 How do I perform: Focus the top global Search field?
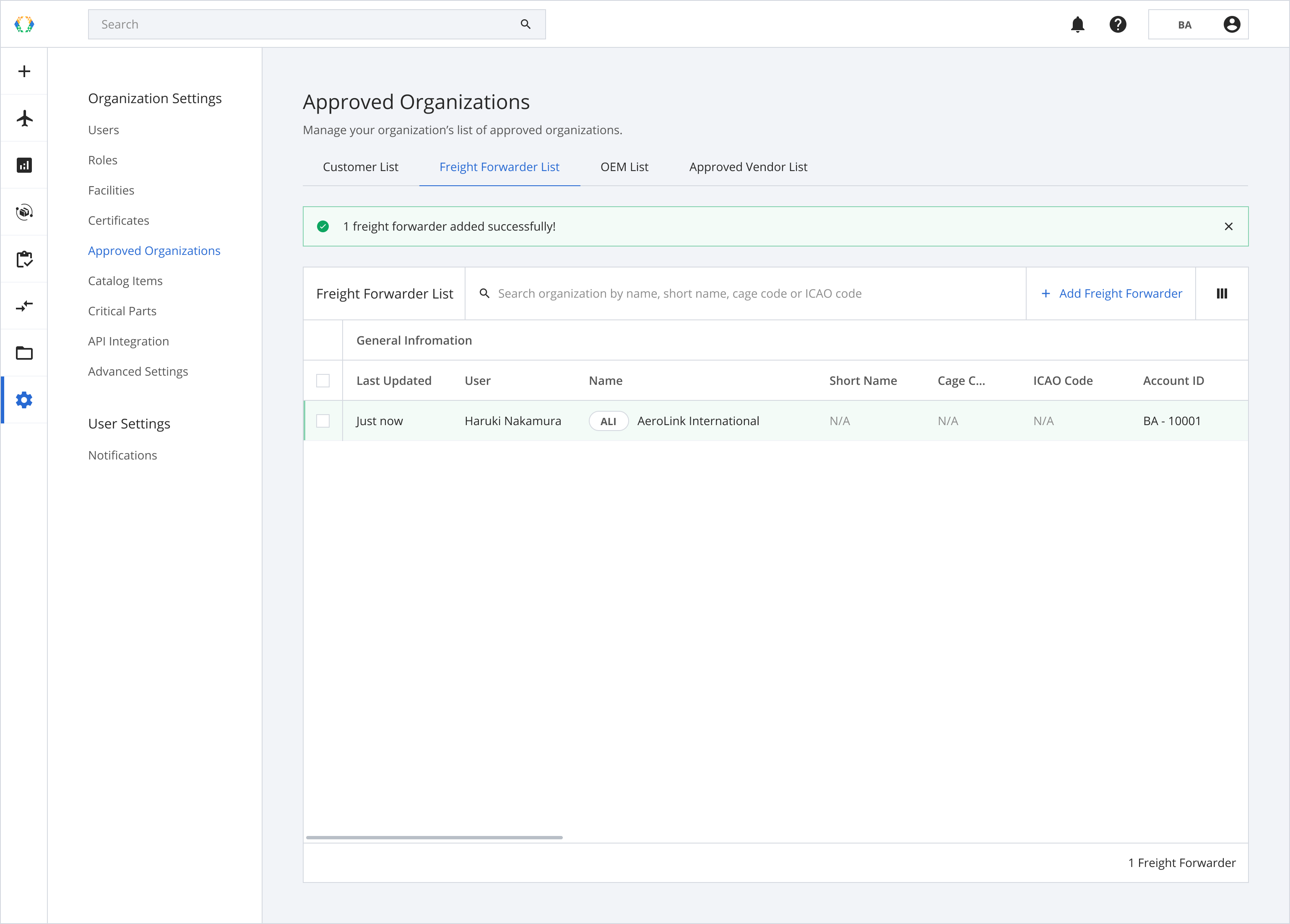click(317, 24)
